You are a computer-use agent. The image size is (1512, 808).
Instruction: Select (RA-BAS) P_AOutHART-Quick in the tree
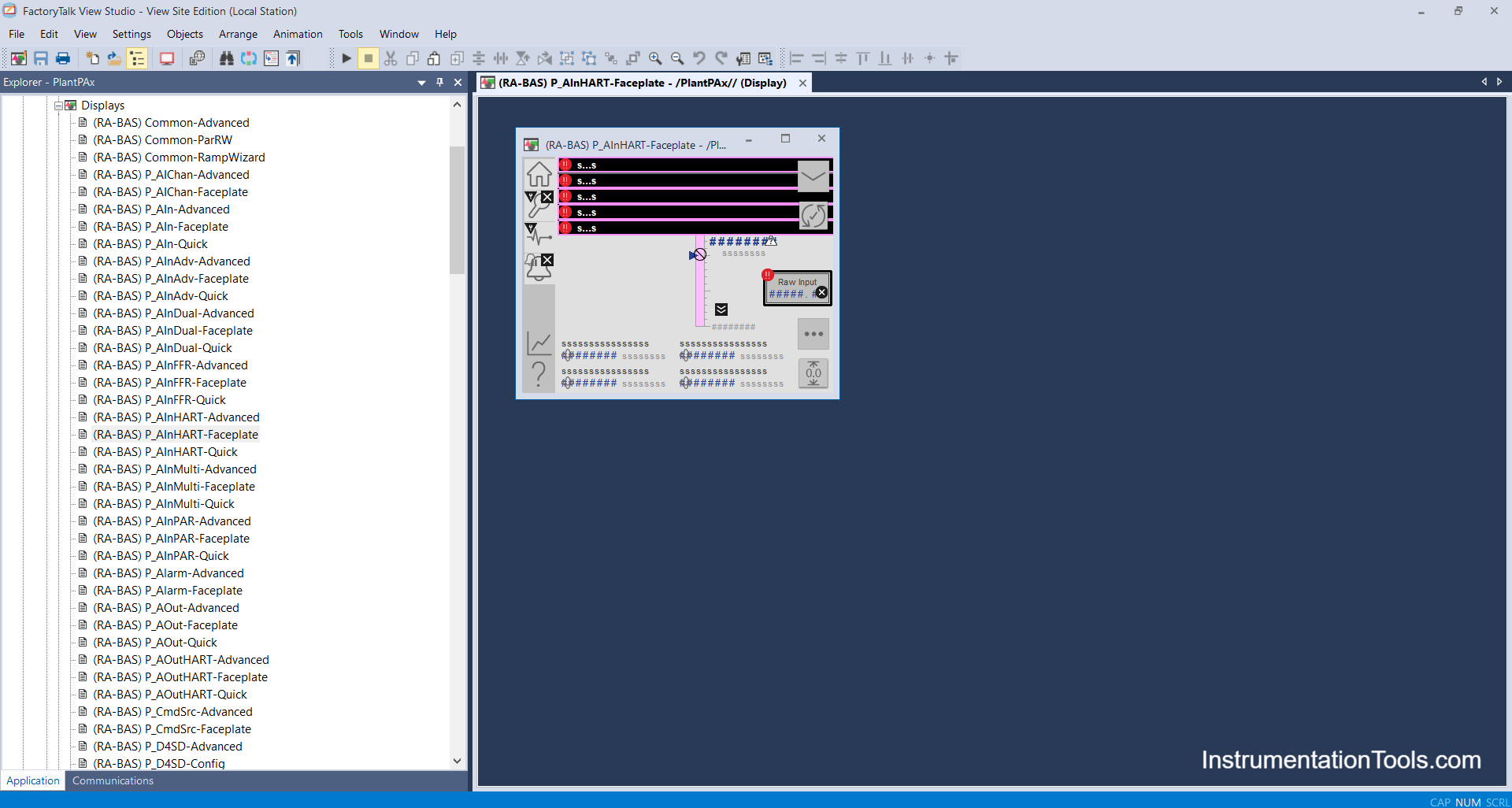(x=170, y=695)
